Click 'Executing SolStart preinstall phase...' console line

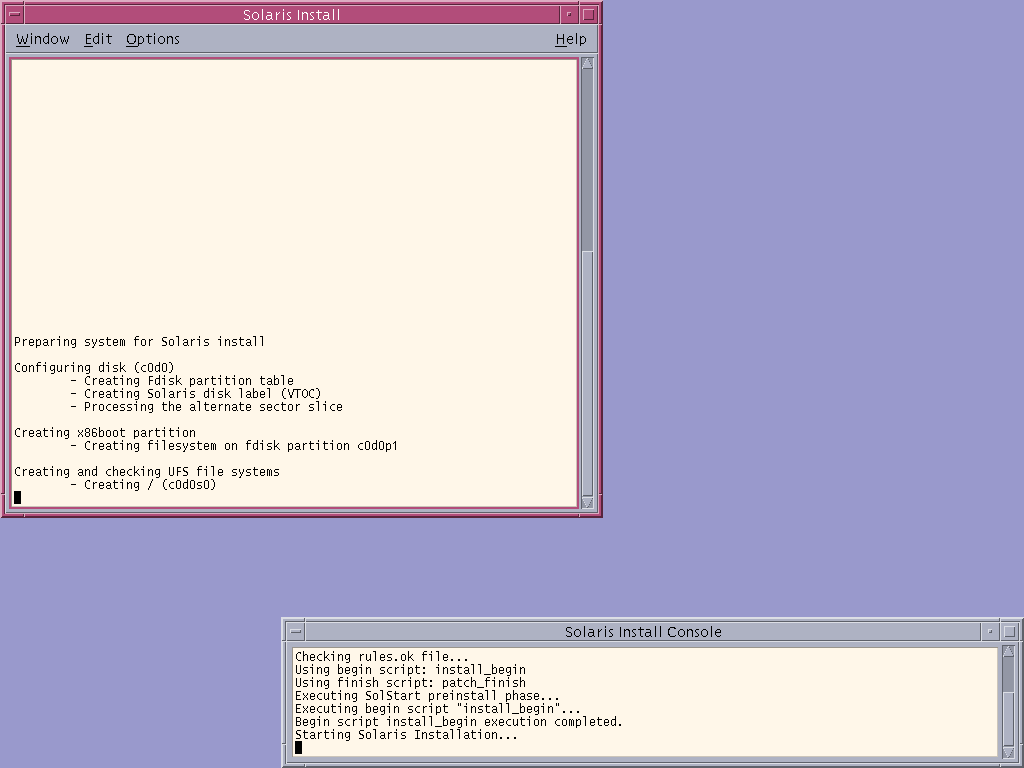coord(427,696)
